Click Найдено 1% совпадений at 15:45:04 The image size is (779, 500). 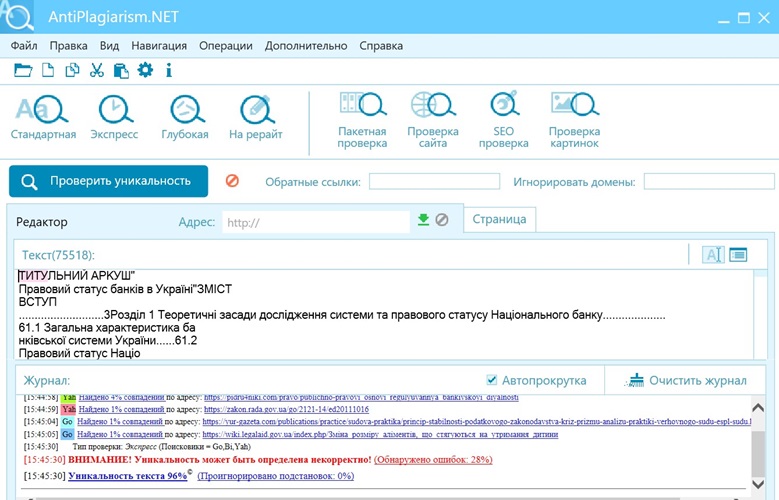click(120, 421)
